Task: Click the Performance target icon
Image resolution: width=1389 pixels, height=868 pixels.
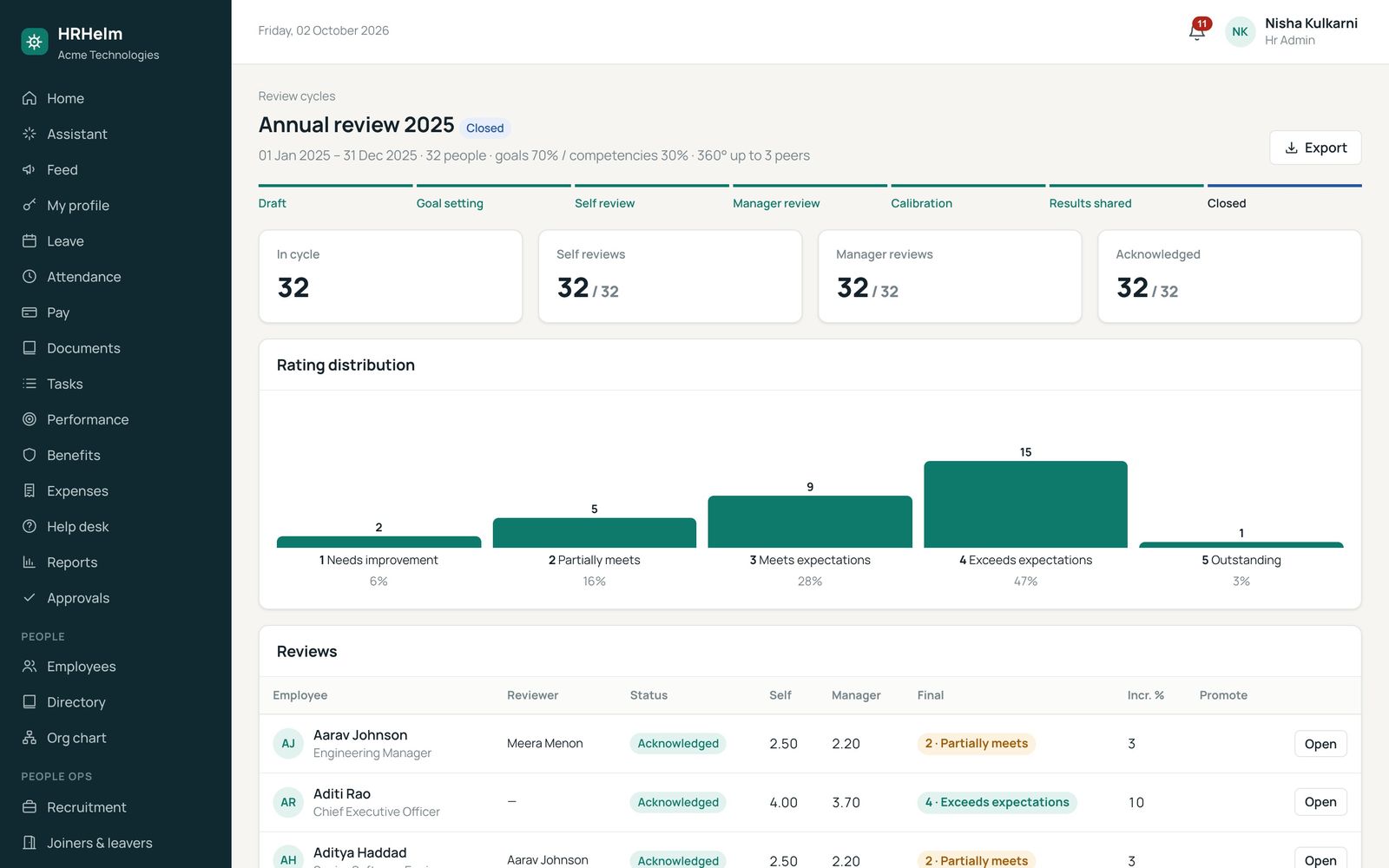Action: pyautogui.click(x=30, y=418)
